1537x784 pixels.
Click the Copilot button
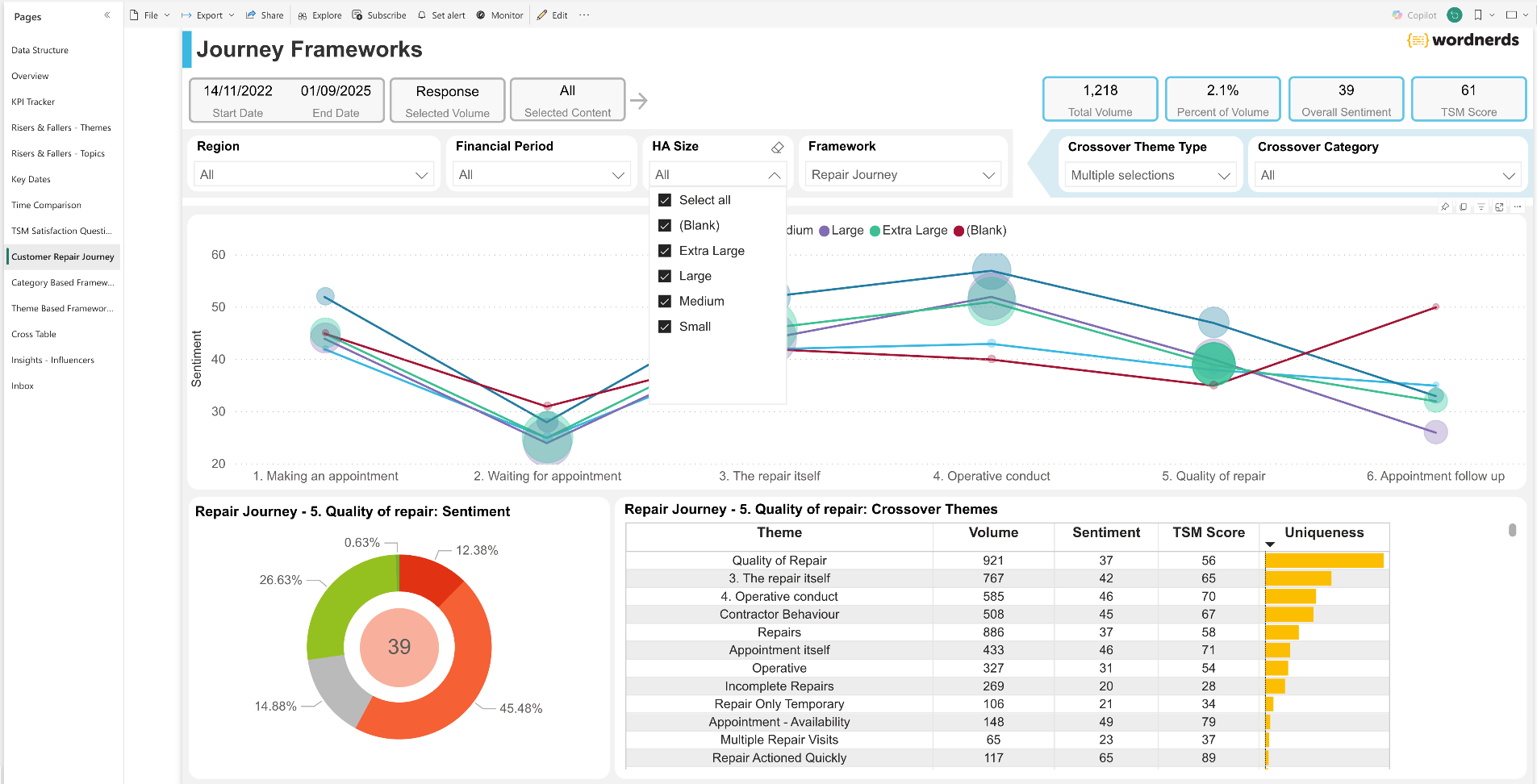(1414, 15)
